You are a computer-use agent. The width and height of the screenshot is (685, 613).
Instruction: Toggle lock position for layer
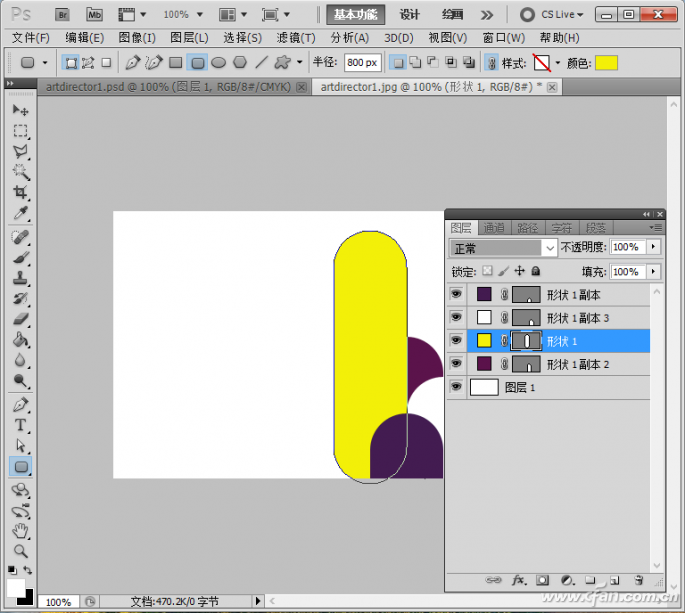click(519, 271)
